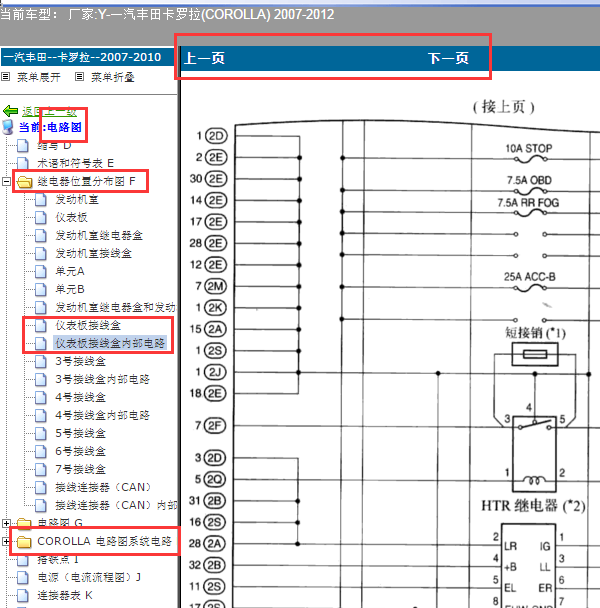Screen dimensions: 600x608
Task: Expand the 电路图 G folder node
Action: pyautogui.click(x=6, y=523)
